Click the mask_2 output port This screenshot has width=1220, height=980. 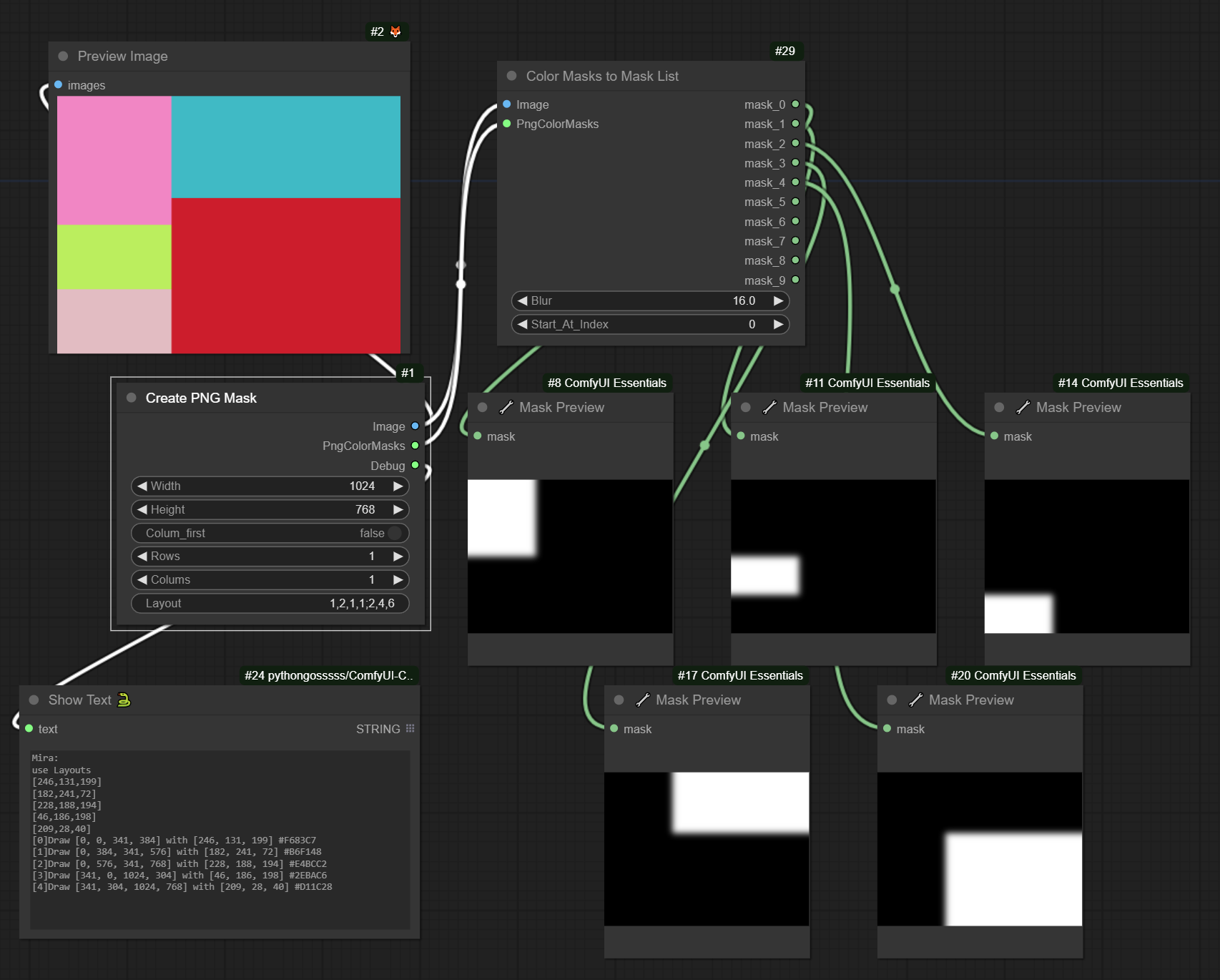tap(795, 143)
